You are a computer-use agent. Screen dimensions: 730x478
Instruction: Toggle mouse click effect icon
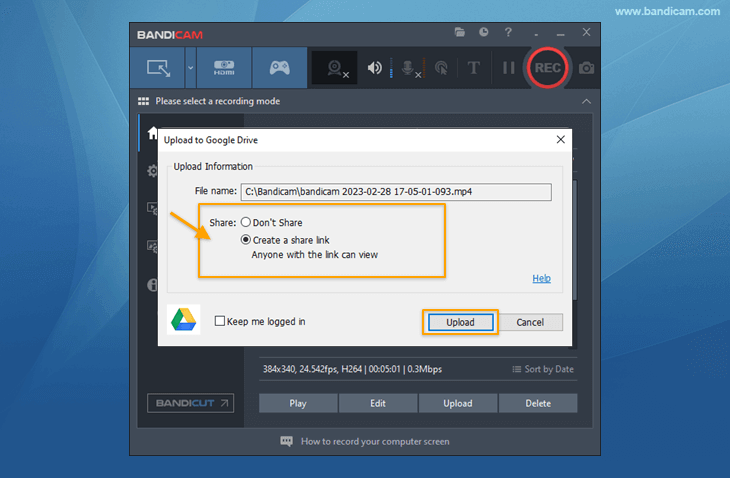tap(441, 68)
